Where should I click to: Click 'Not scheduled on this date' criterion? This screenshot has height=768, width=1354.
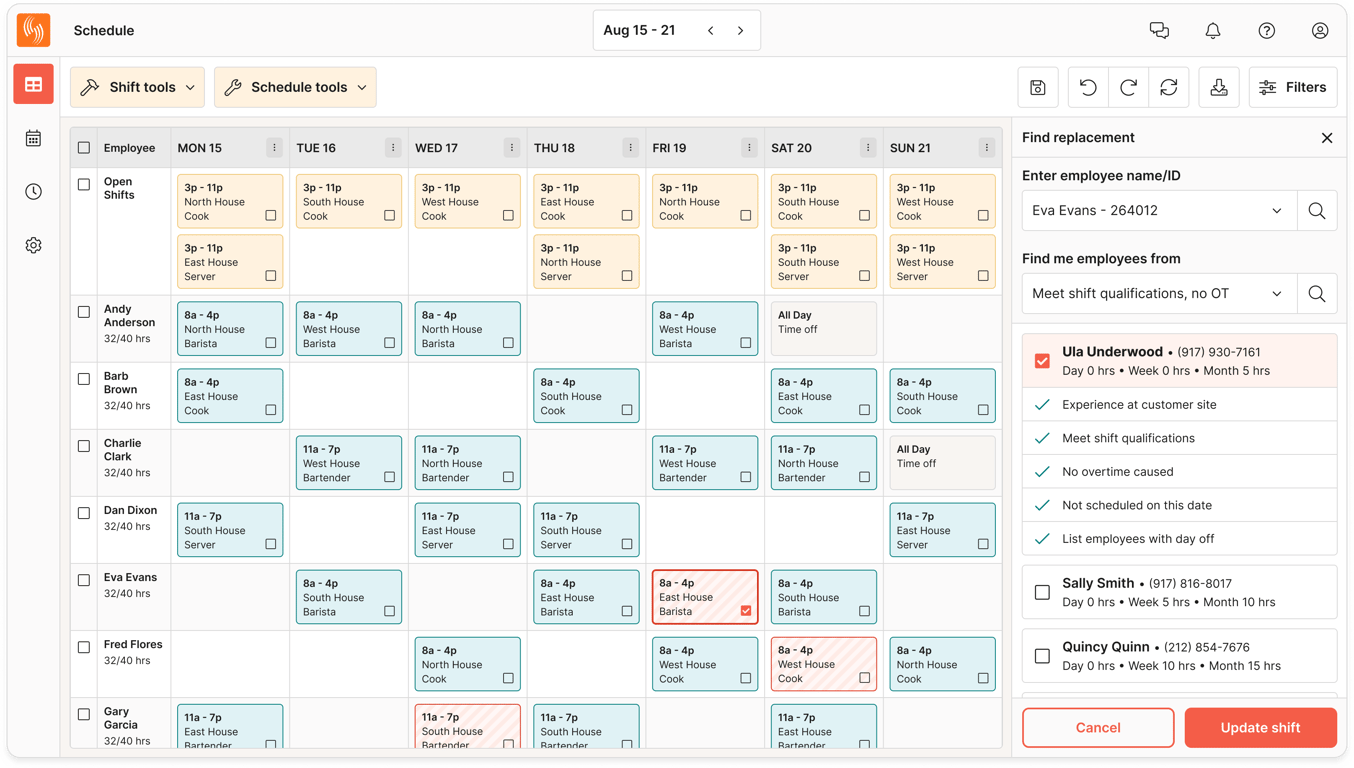point(1179,505)
